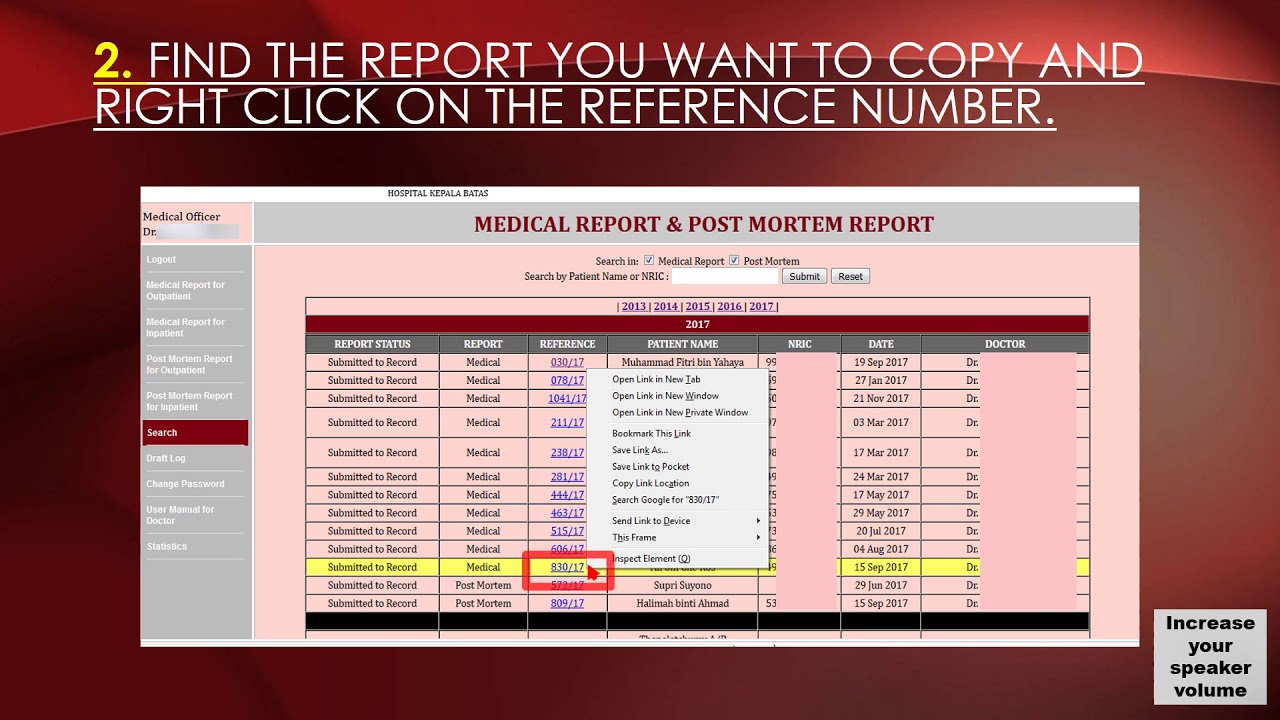This screenshot has height=720, width=1280.
Task: Click the PATIENT NAME column header
Action: (x=683, y=344)
